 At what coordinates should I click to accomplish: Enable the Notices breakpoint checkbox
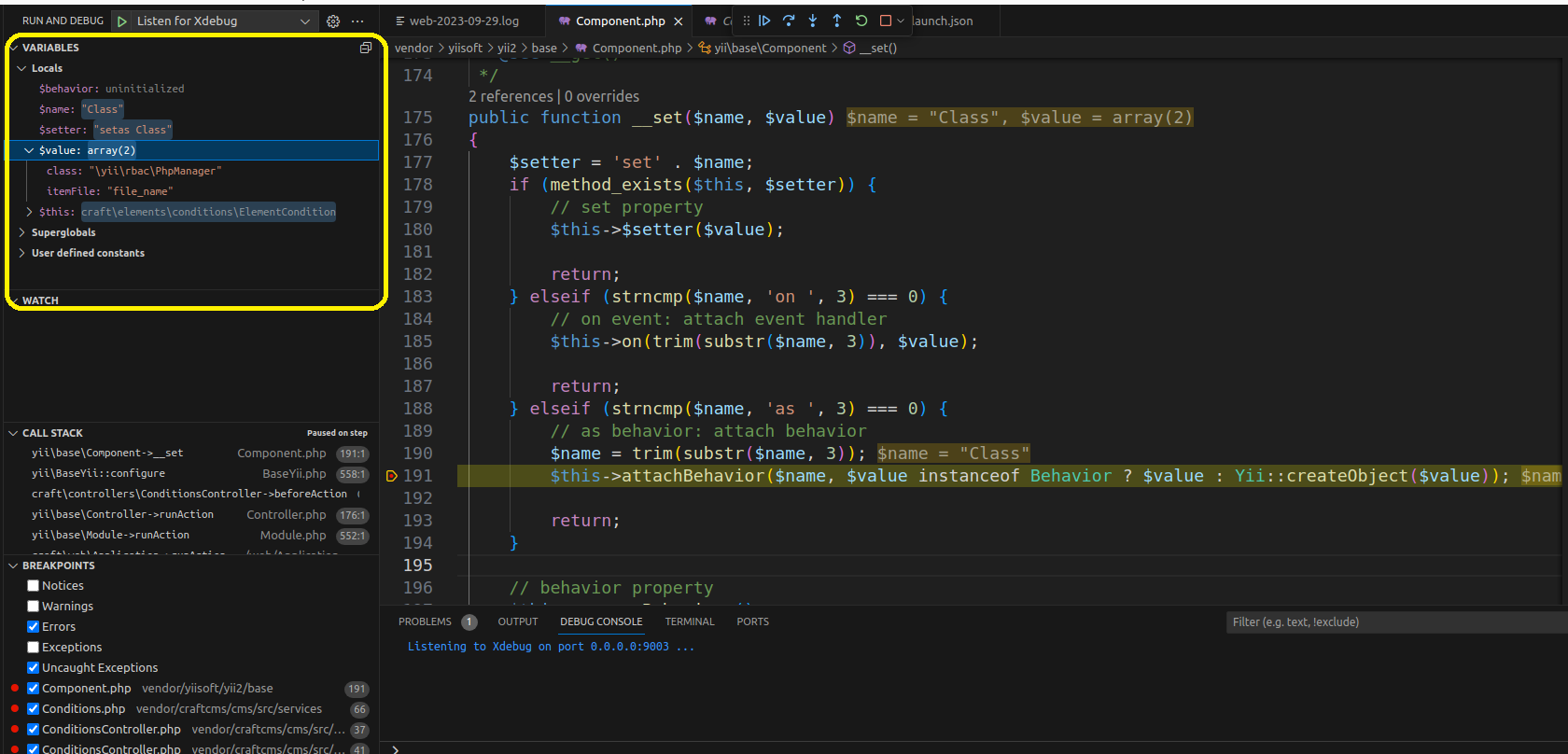click(34, 585)
